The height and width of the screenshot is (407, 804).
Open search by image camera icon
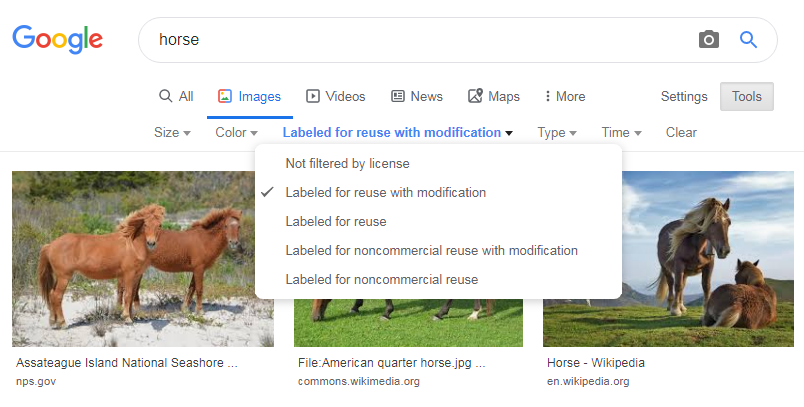tap(708, 40)
